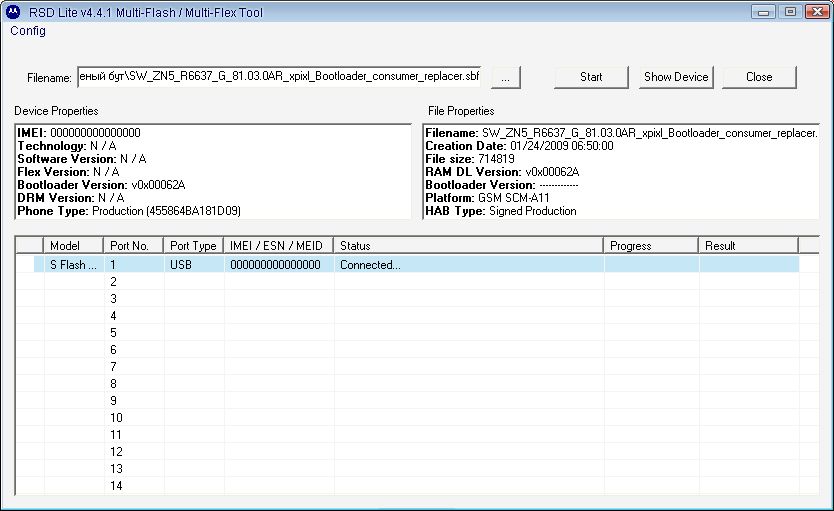This screenshot has height=511, width=834.
Task: Click the Progress column header
Action: pos(651,246)
